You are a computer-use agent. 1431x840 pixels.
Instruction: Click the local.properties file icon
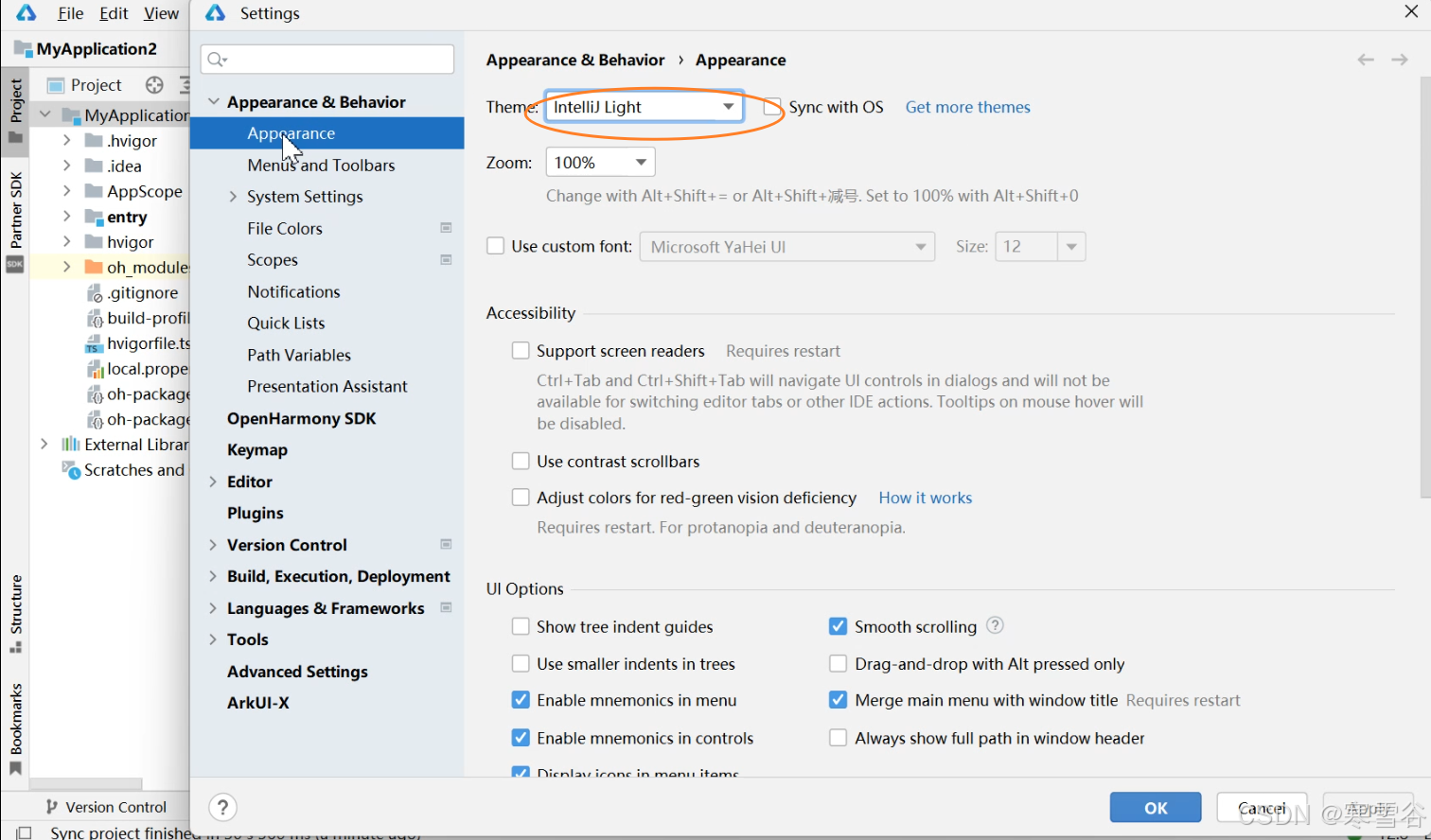94,369
